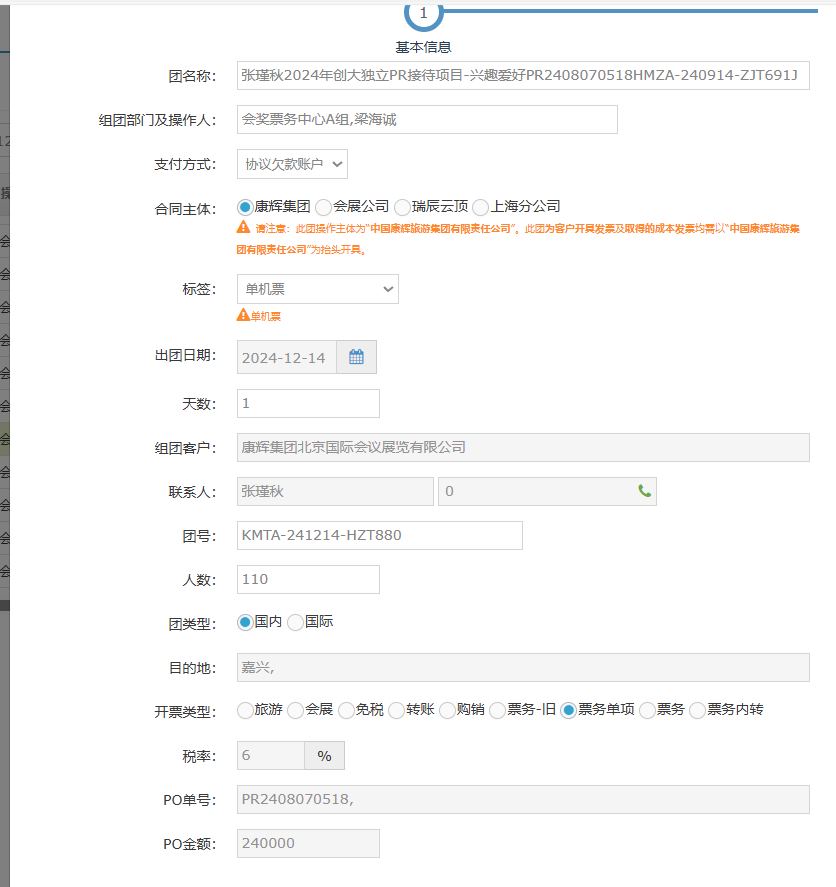Click the percent sign beside tax rate

click(324, 756)
